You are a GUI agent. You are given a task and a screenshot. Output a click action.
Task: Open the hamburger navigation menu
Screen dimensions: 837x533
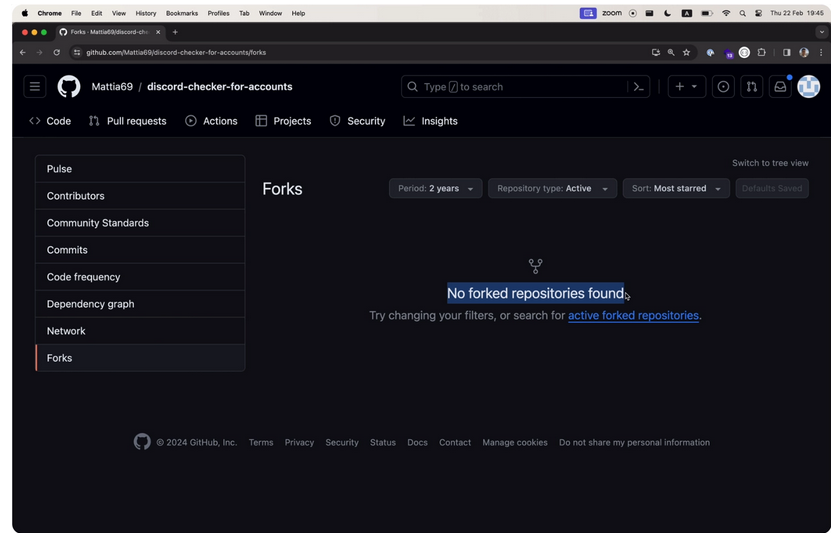tap(35, 87)
